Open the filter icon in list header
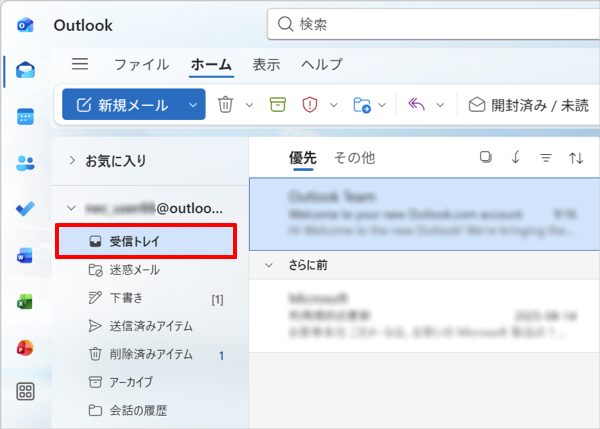The width and height of the screenshot is (600, 429). (x=546, y=158)
